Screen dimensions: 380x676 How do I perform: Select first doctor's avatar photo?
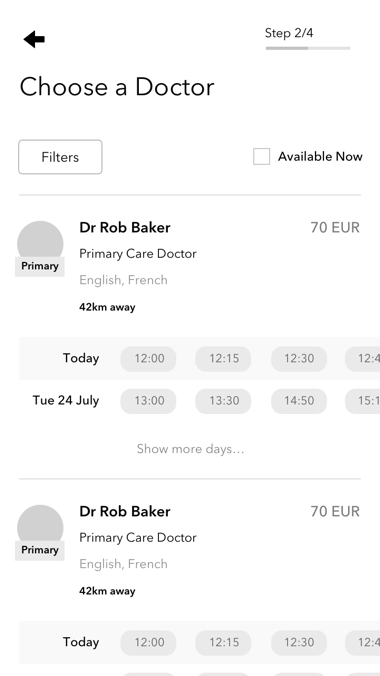pyautogui.click(x=40, y=244)
